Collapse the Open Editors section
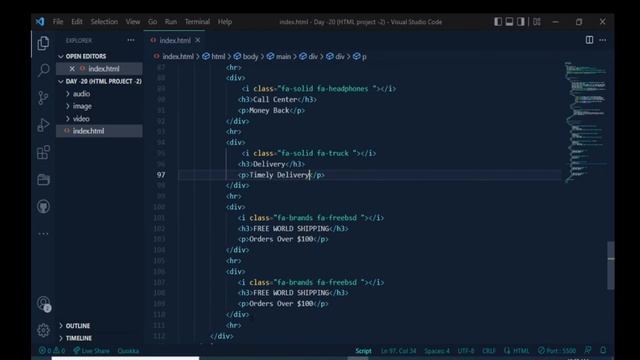This screenshot has width=640, height=360. [x=86, y=56]
